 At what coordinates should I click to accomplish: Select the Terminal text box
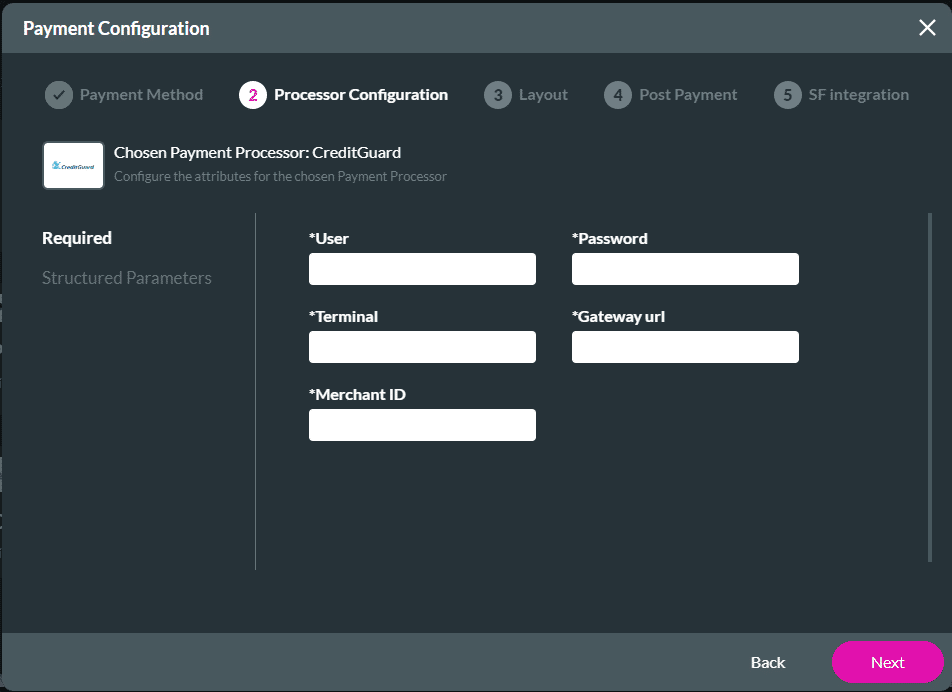pyautogui.click(x=421, y=347)
